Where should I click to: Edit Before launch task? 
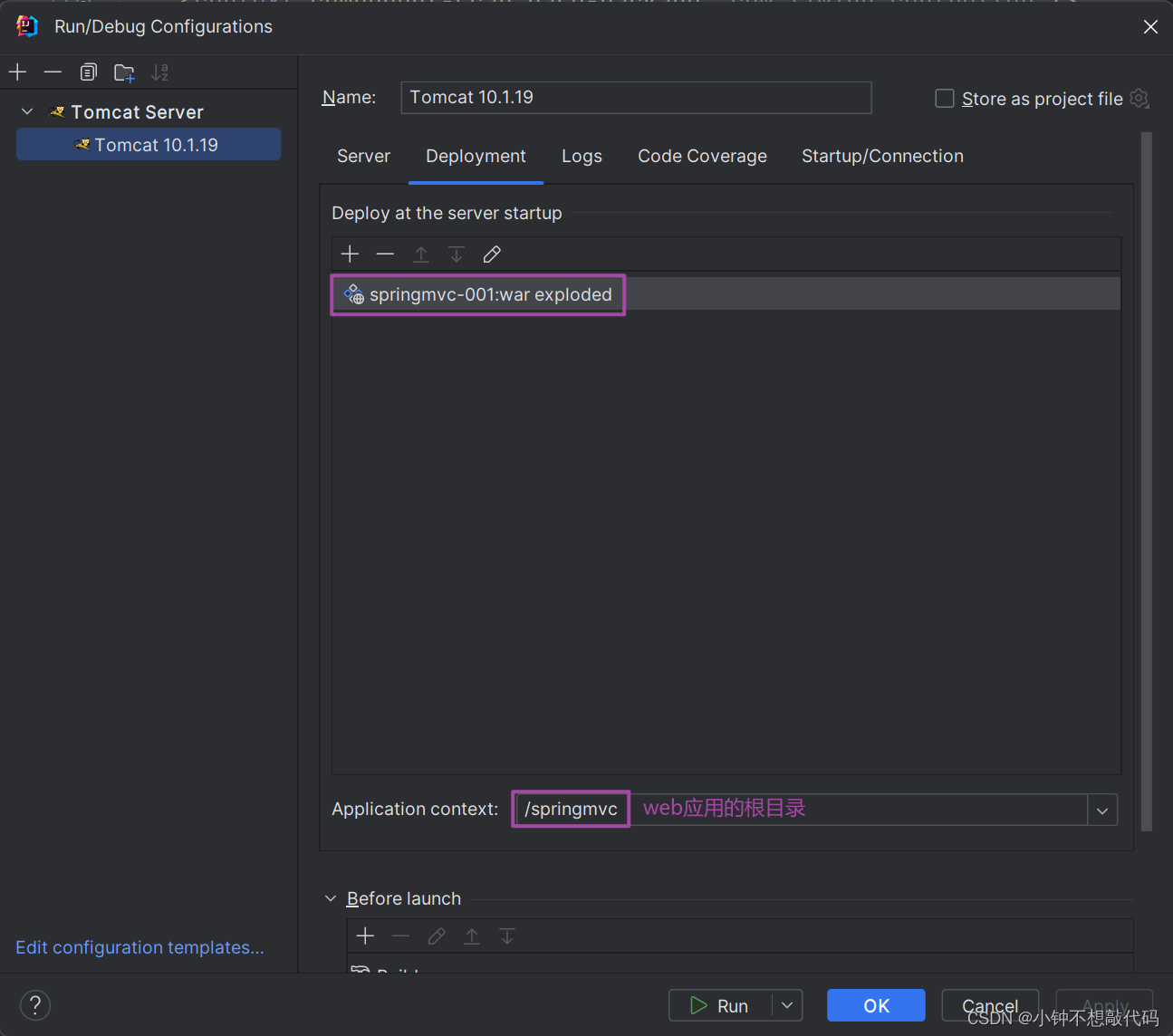click(x=437, y=935)
